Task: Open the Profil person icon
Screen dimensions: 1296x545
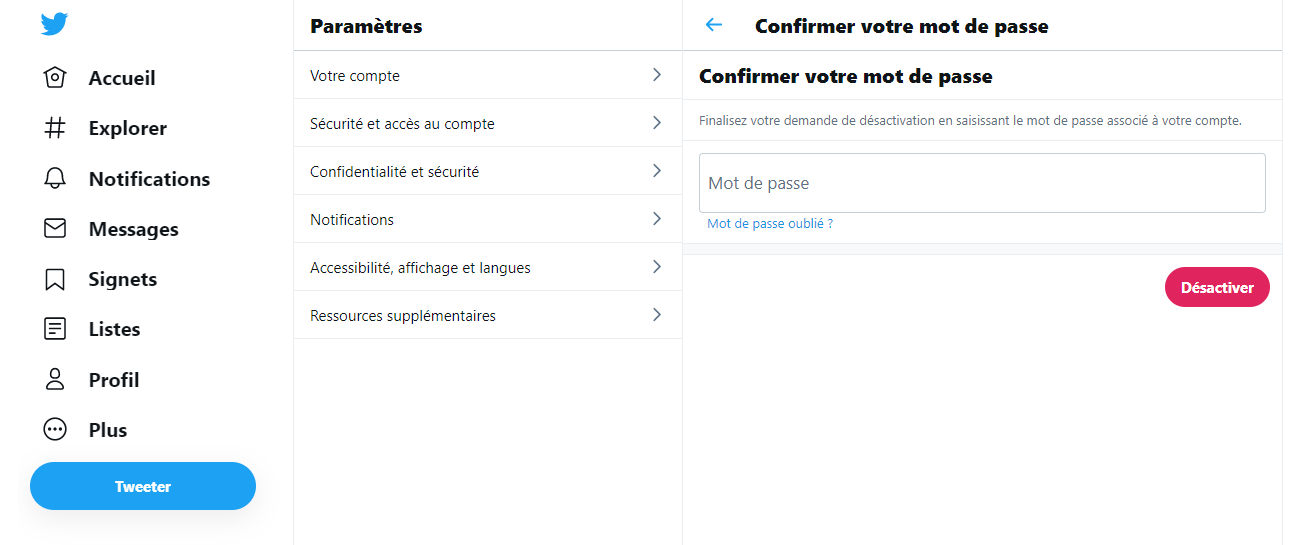Action: pyautogui.click(x=55, y=380)
